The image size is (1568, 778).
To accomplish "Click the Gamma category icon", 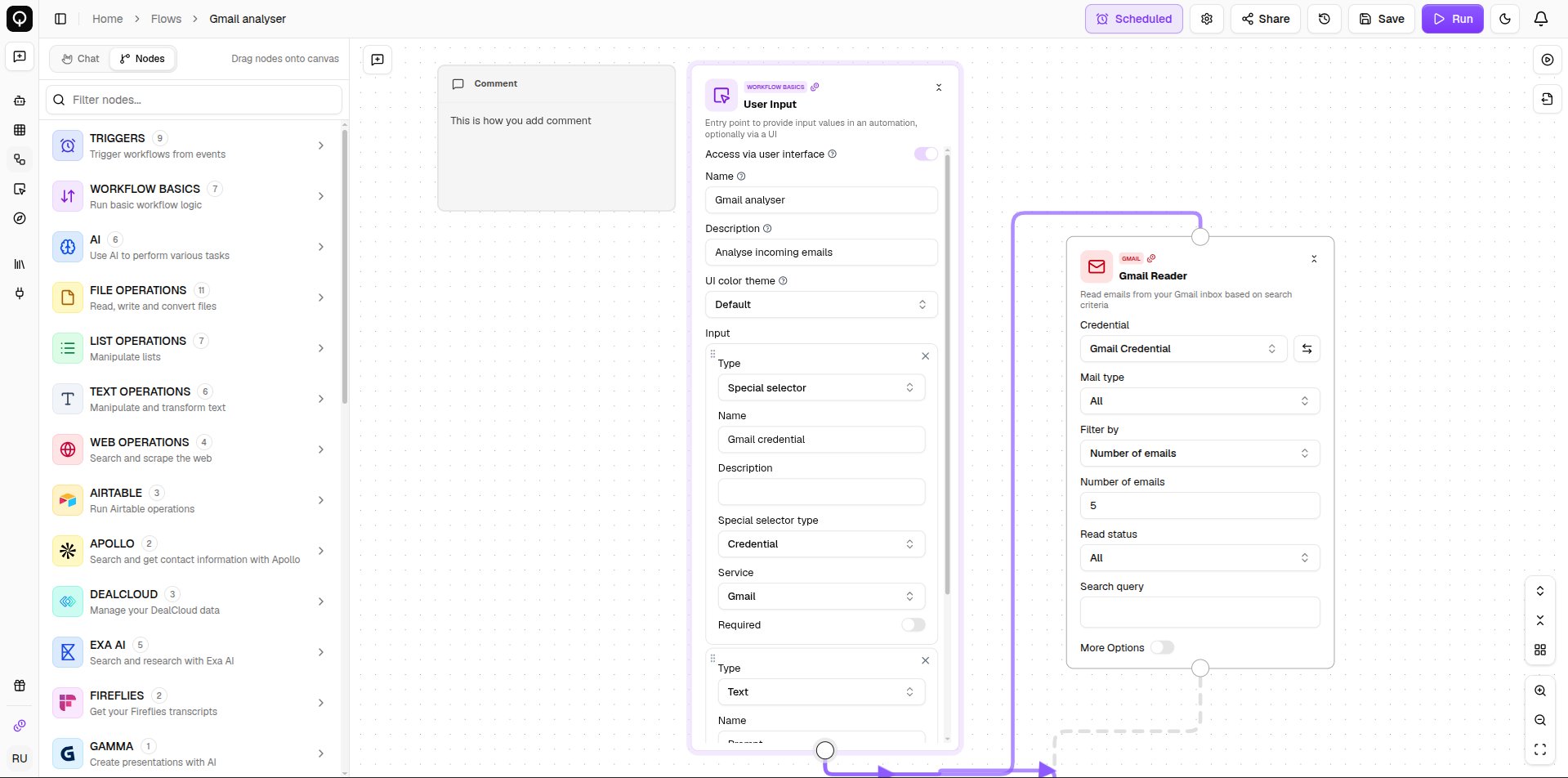I will click(x=68, y=753).
